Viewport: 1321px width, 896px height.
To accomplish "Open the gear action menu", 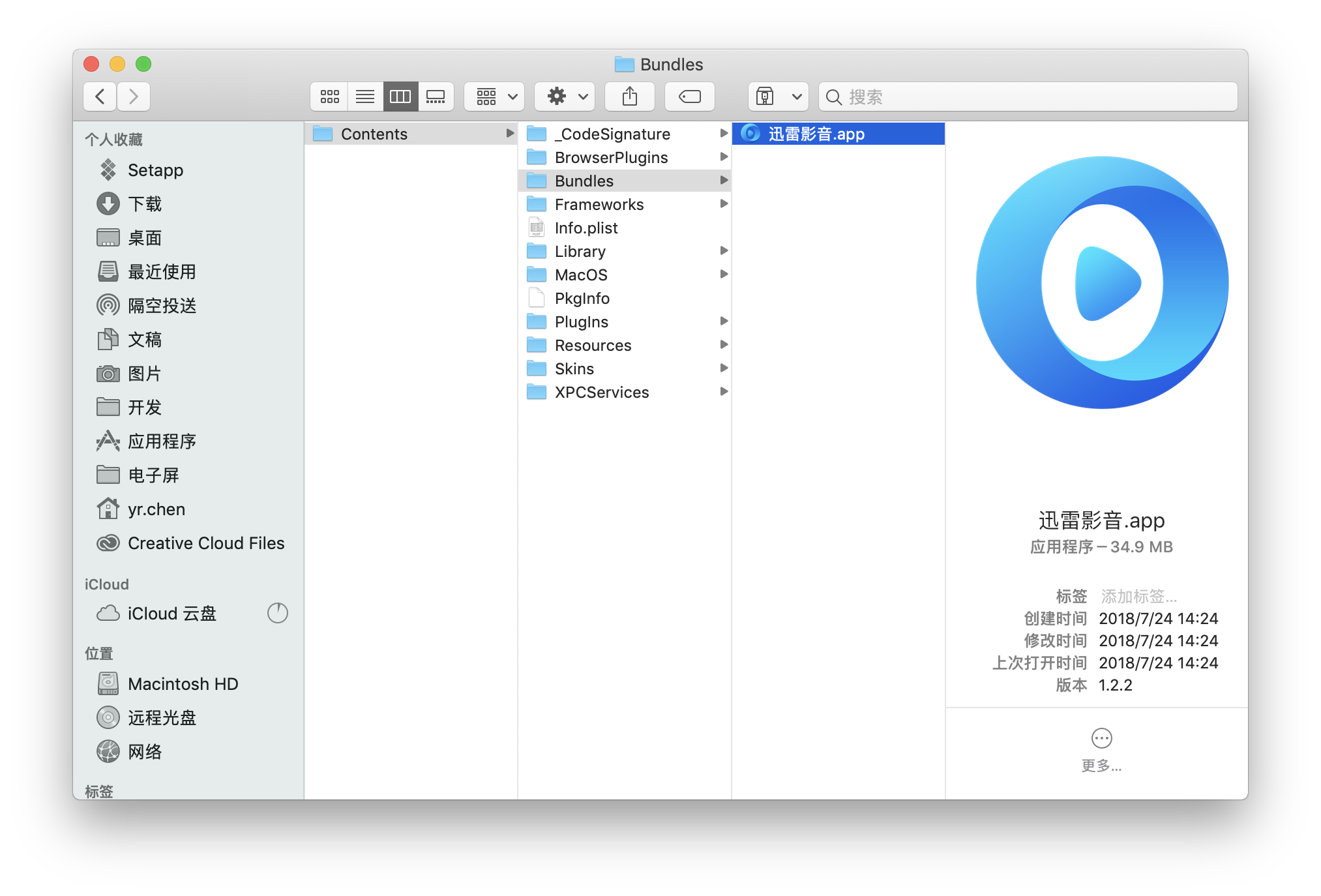I will (x=565, y=97).
